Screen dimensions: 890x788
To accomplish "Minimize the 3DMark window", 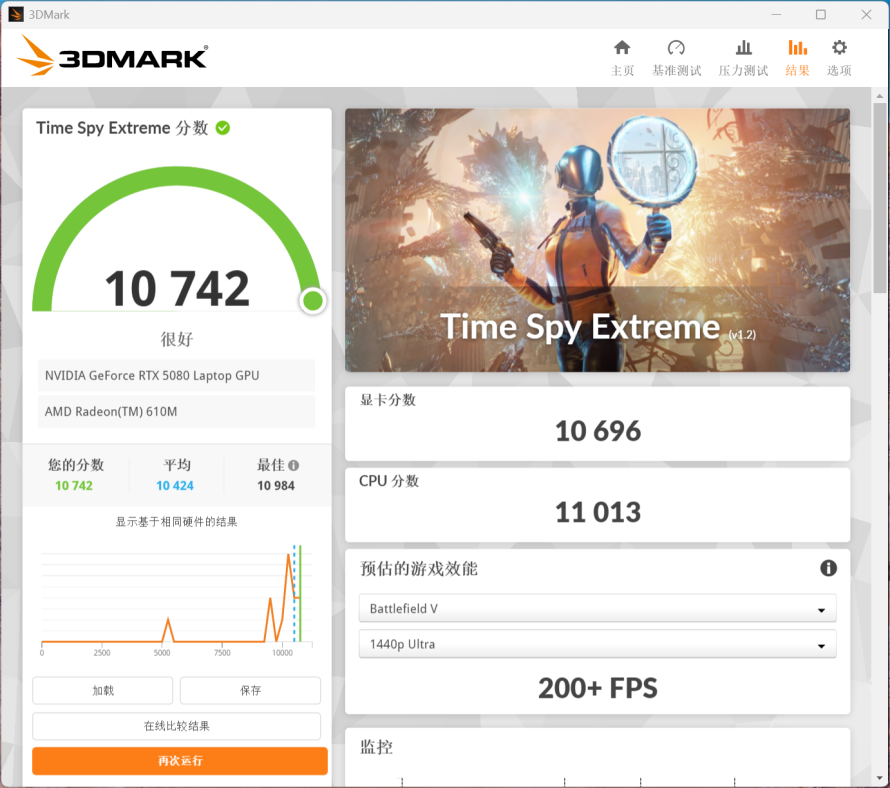I will tap(776, 14).
